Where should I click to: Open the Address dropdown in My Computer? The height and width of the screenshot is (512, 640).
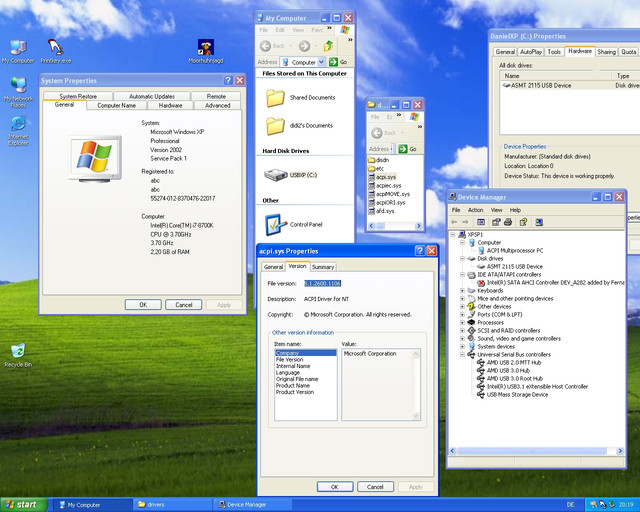(321, 62)
